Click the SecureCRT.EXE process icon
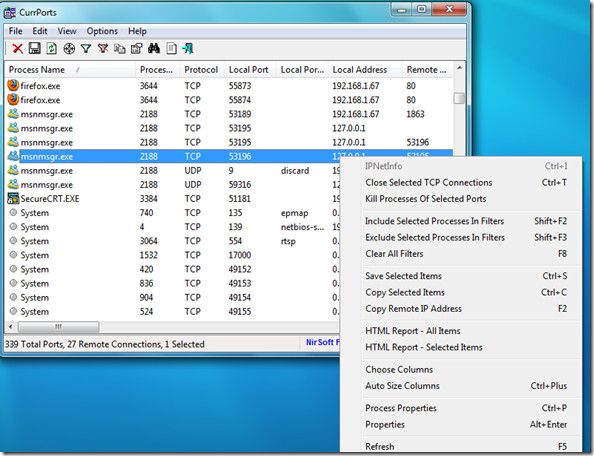 pos(13,198)
